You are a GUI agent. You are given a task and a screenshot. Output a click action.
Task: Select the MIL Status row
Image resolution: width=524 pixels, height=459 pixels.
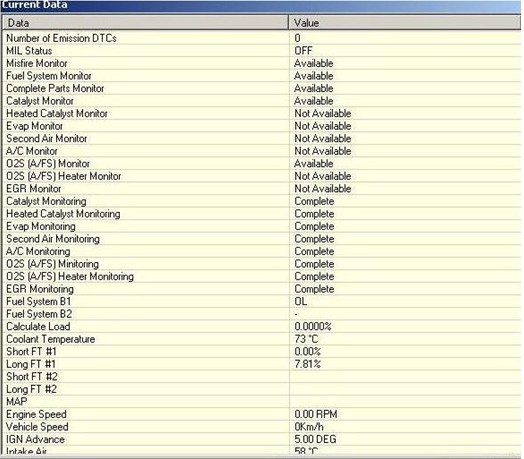click(261, 51)
